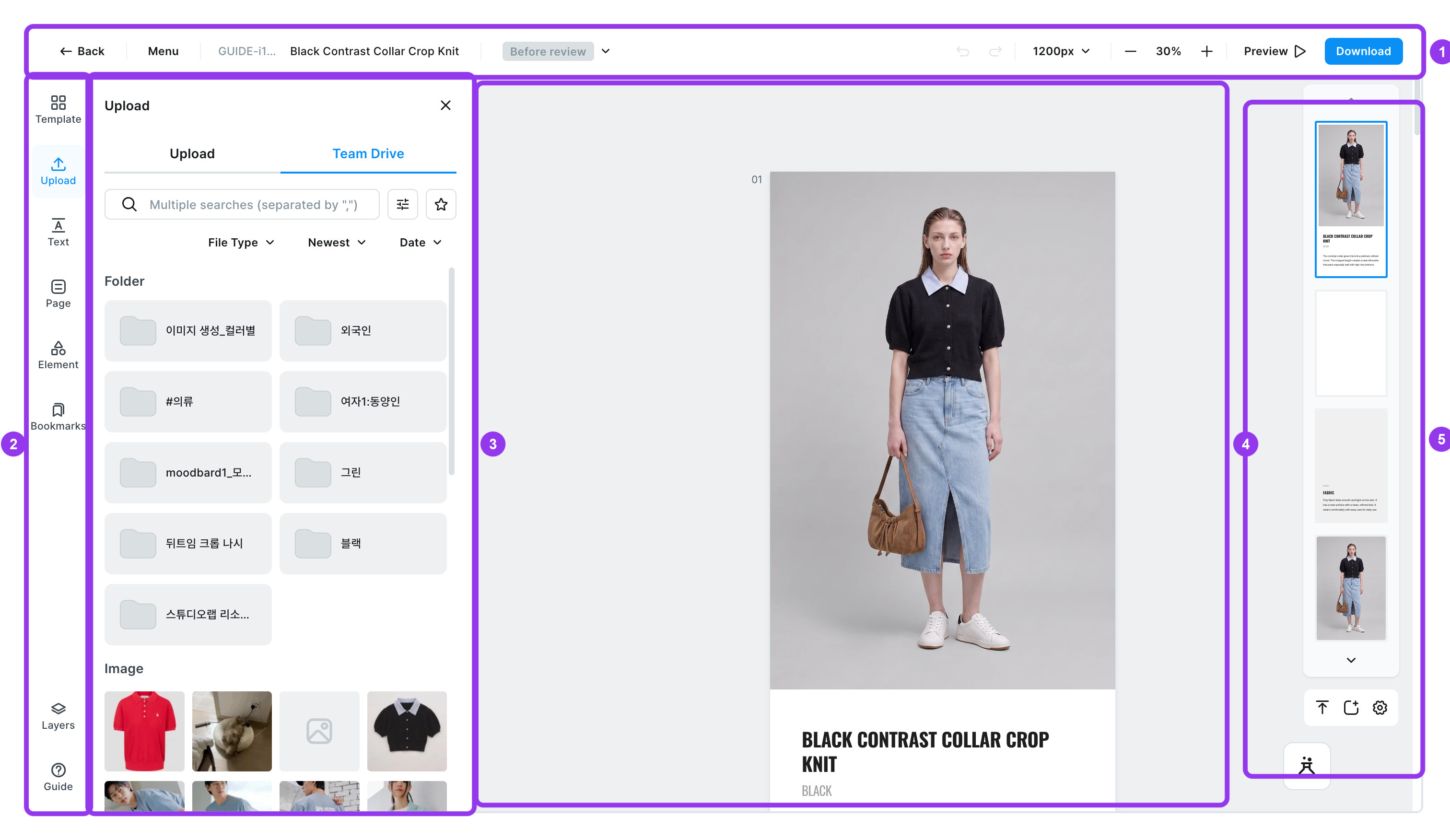This screenshot has width=1450, height=840.
Task: Open the Bookmarks sidebar panel
Action: (x=58, y=417)
